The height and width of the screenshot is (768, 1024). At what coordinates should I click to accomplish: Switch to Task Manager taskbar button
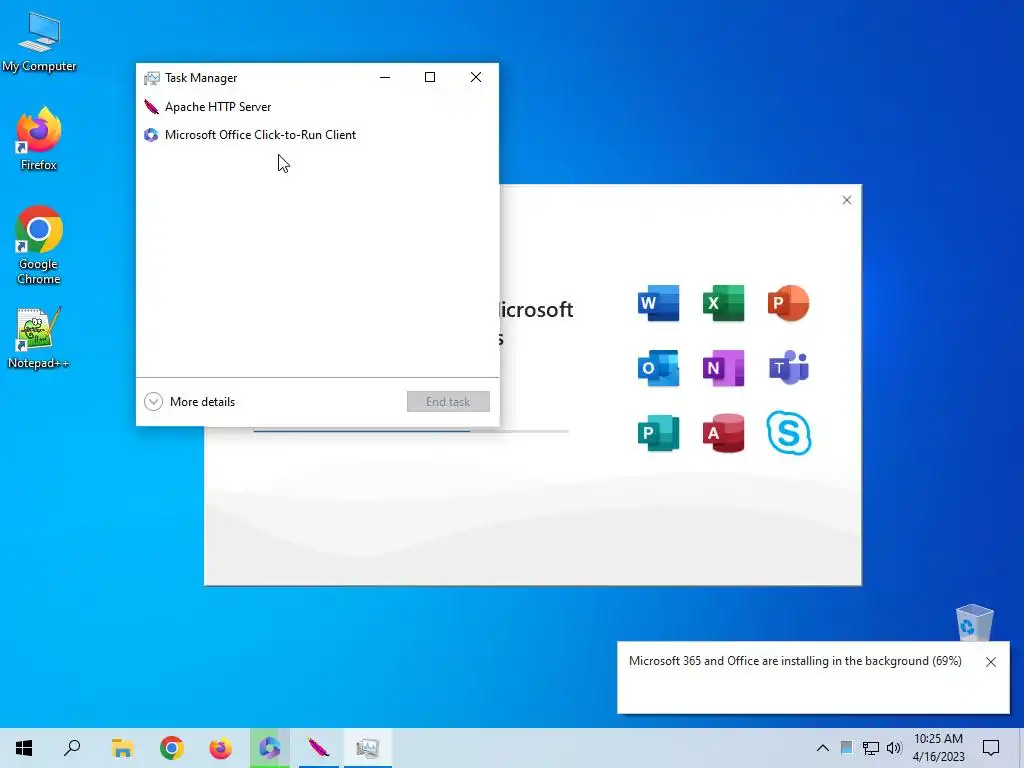click(x=368, y=748)
